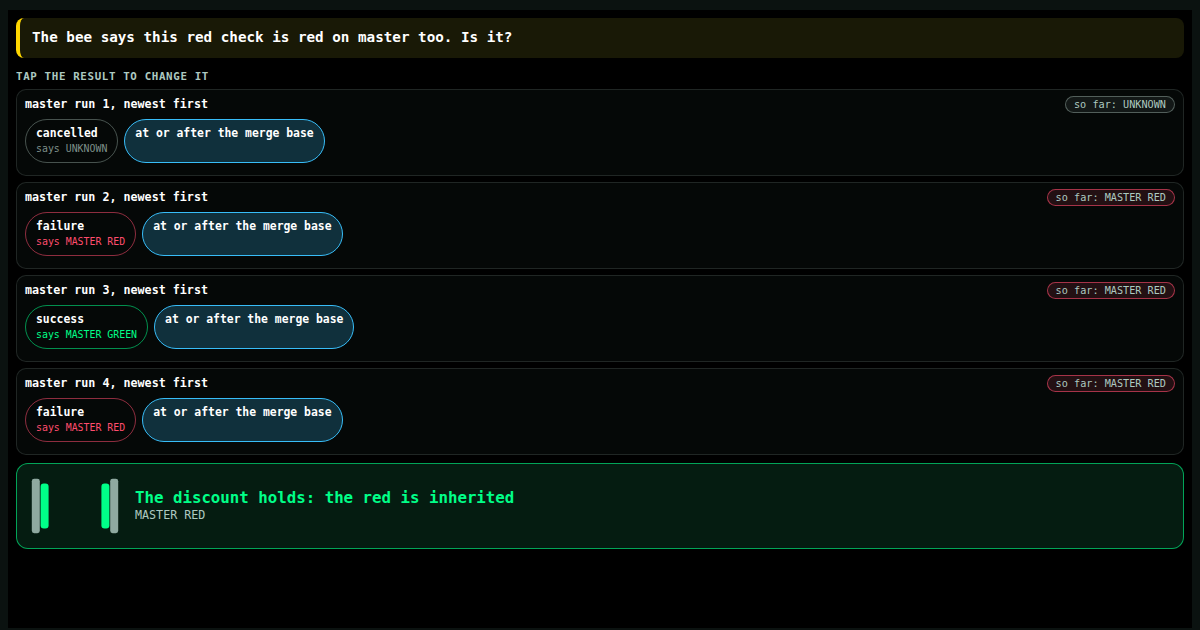Change the "failure" result in master run 2
Image resolution: width=1200 pixels, height=630 pixels.
click(x=80, y=234)
